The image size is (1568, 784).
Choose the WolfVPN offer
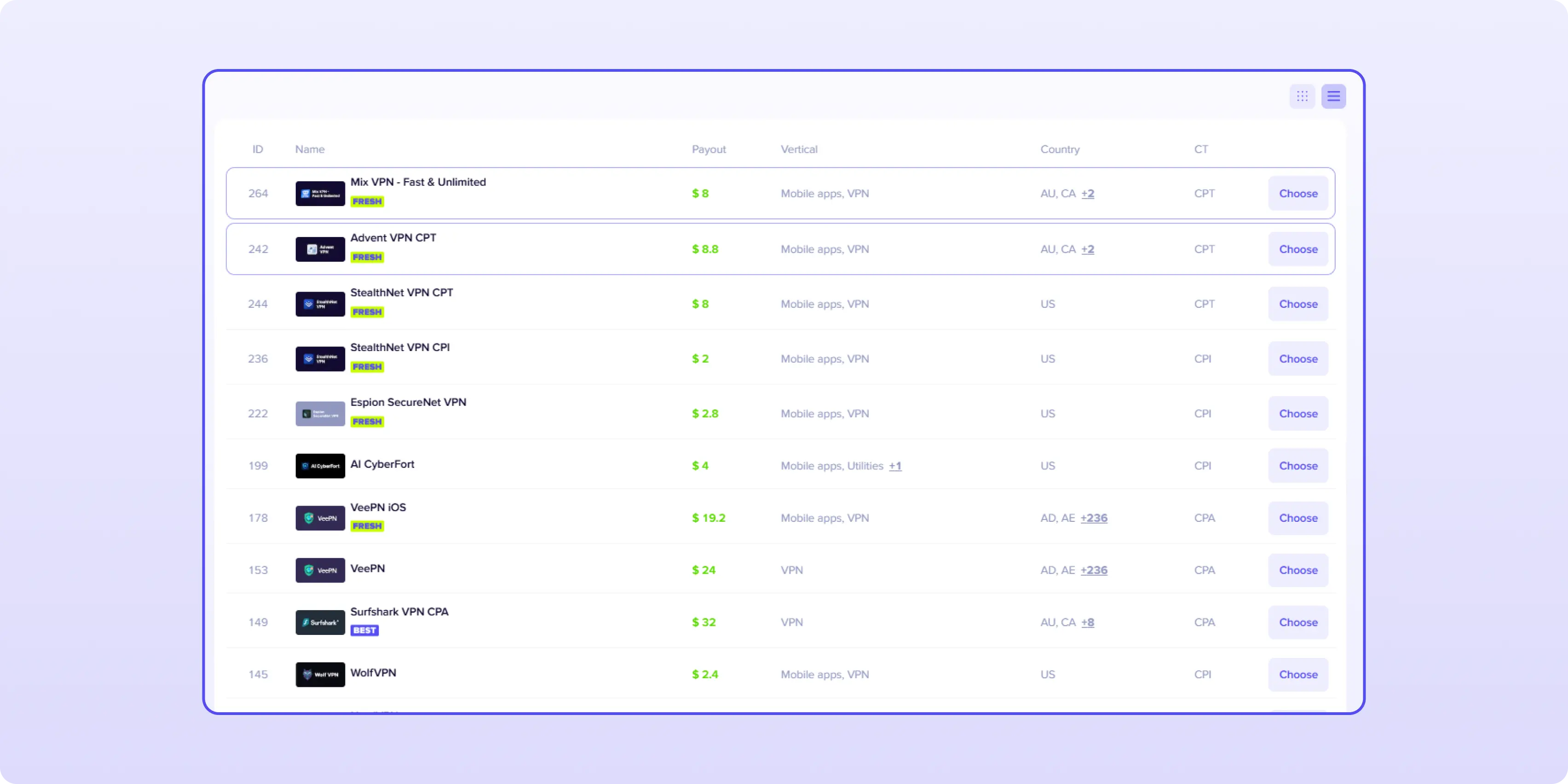pyautogui.click(x=1298, y=674)
